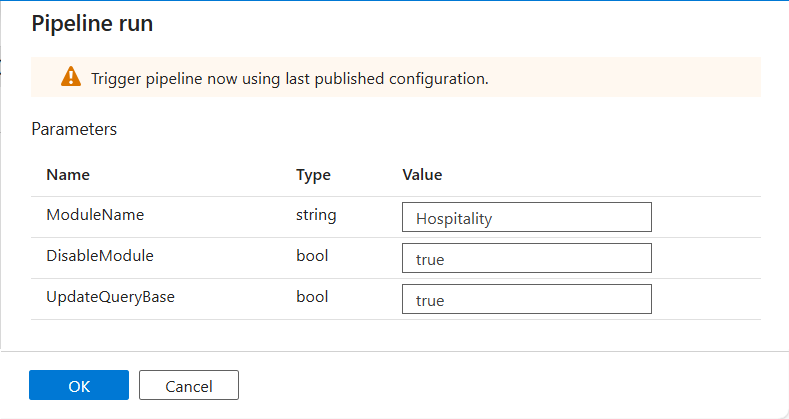Select the DisableModule parameter label

tap(99, 256)
